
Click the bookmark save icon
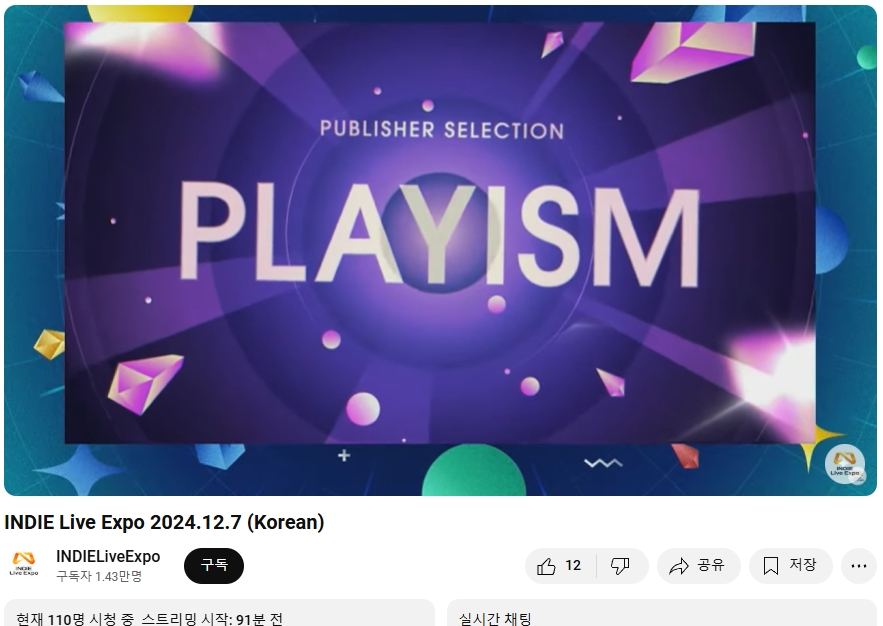(x=770, y=566)
